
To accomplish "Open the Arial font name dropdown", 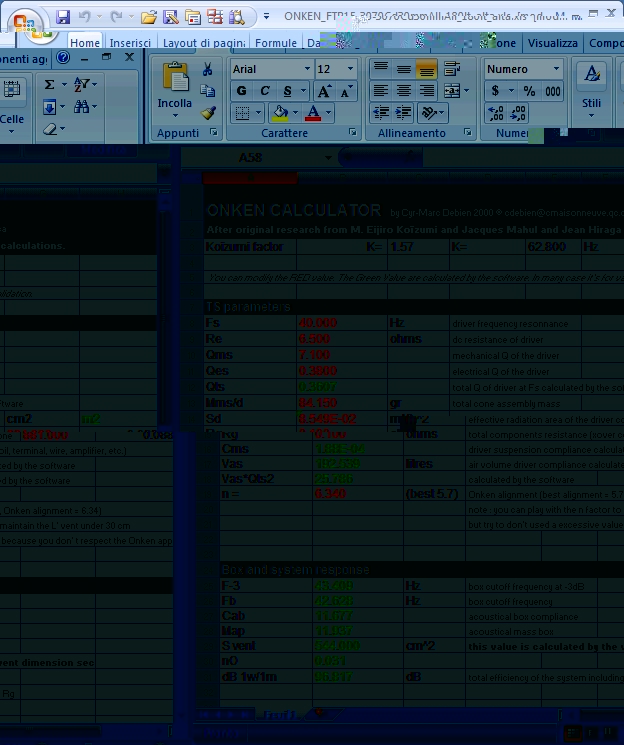I will [x=306, y=69].
